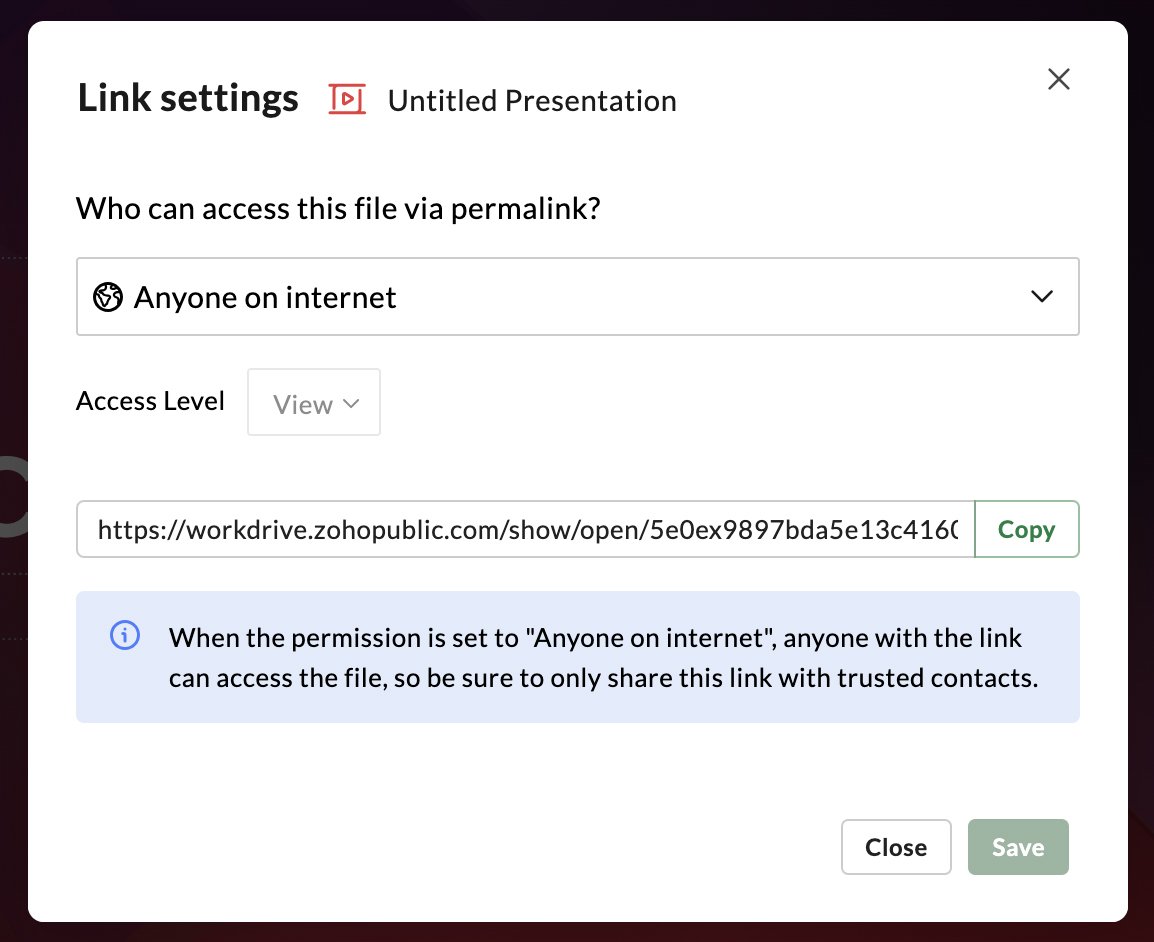Click the permalink access question label
The image size is (1154, 942).
point(339,209)
